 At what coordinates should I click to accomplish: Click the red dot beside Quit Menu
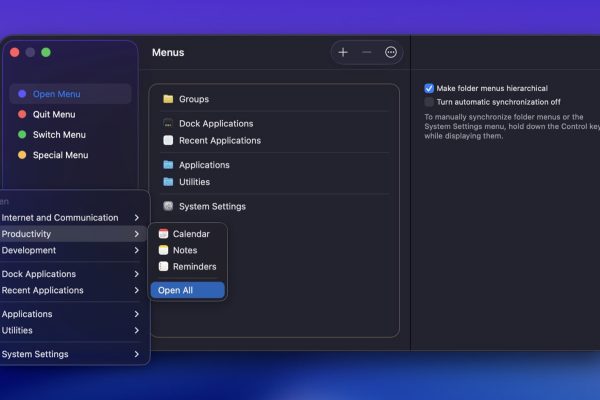coord(22,114)
